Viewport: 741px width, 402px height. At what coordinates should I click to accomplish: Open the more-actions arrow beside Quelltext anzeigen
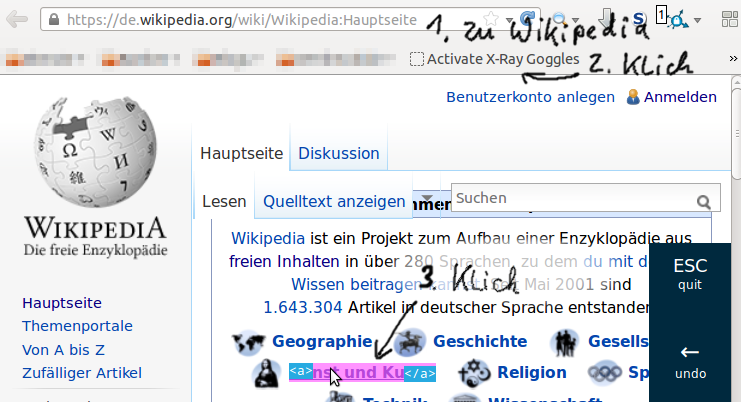[427, 198]
